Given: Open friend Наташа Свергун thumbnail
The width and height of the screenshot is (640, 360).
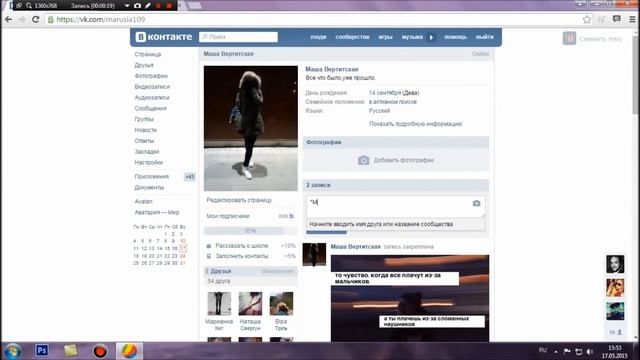Looking at the screenshot, I should (250, 304).
